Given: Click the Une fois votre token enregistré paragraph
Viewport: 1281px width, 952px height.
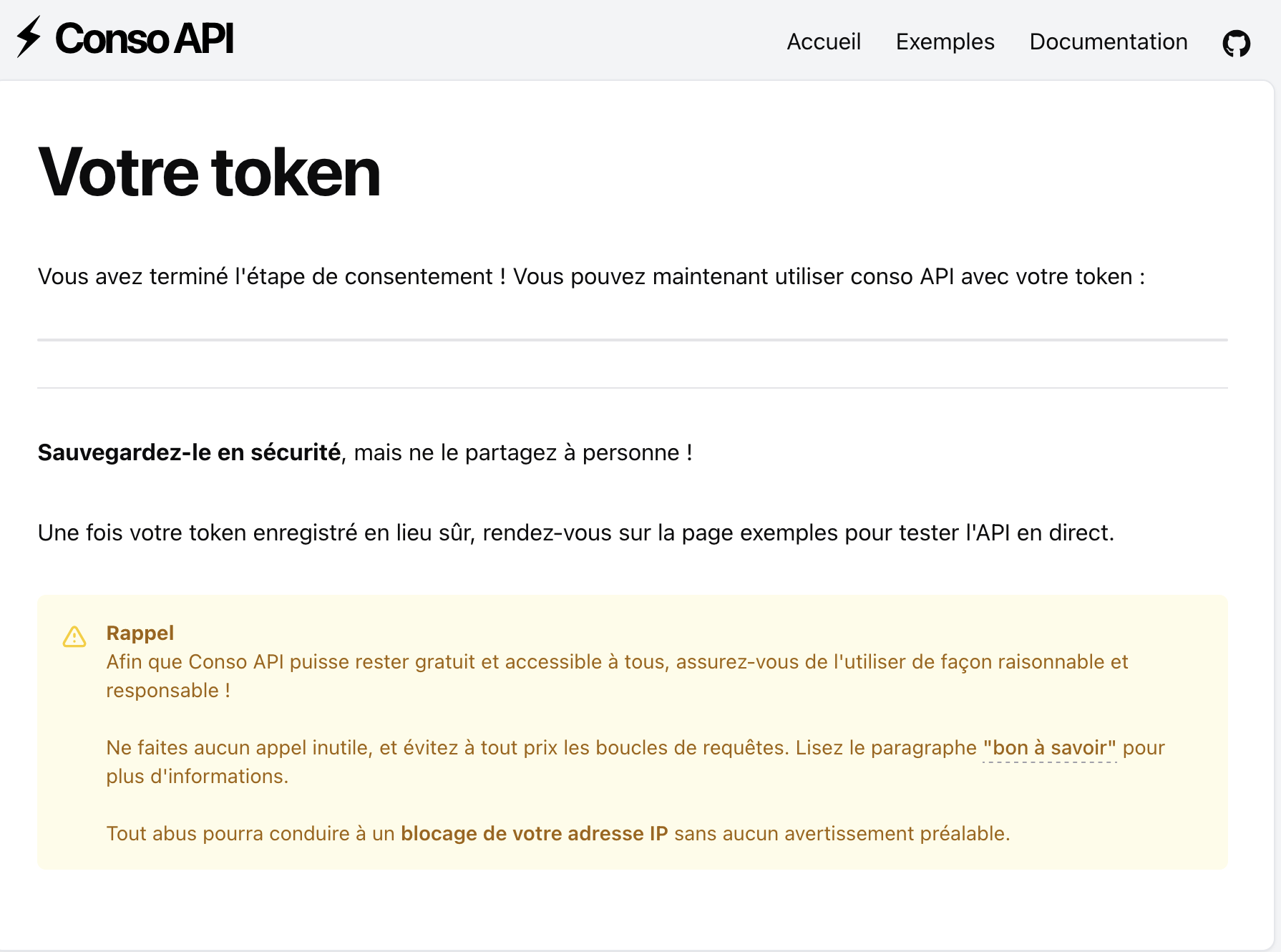Looking at the screenshot, I should [576, 533].
